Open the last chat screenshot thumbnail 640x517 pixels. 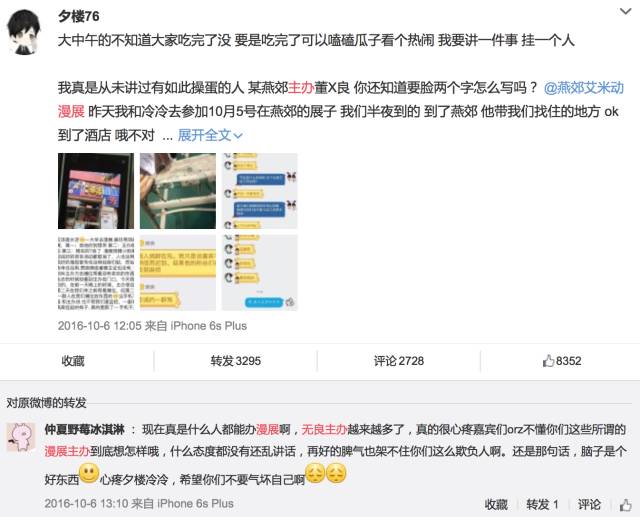point(260,273)
